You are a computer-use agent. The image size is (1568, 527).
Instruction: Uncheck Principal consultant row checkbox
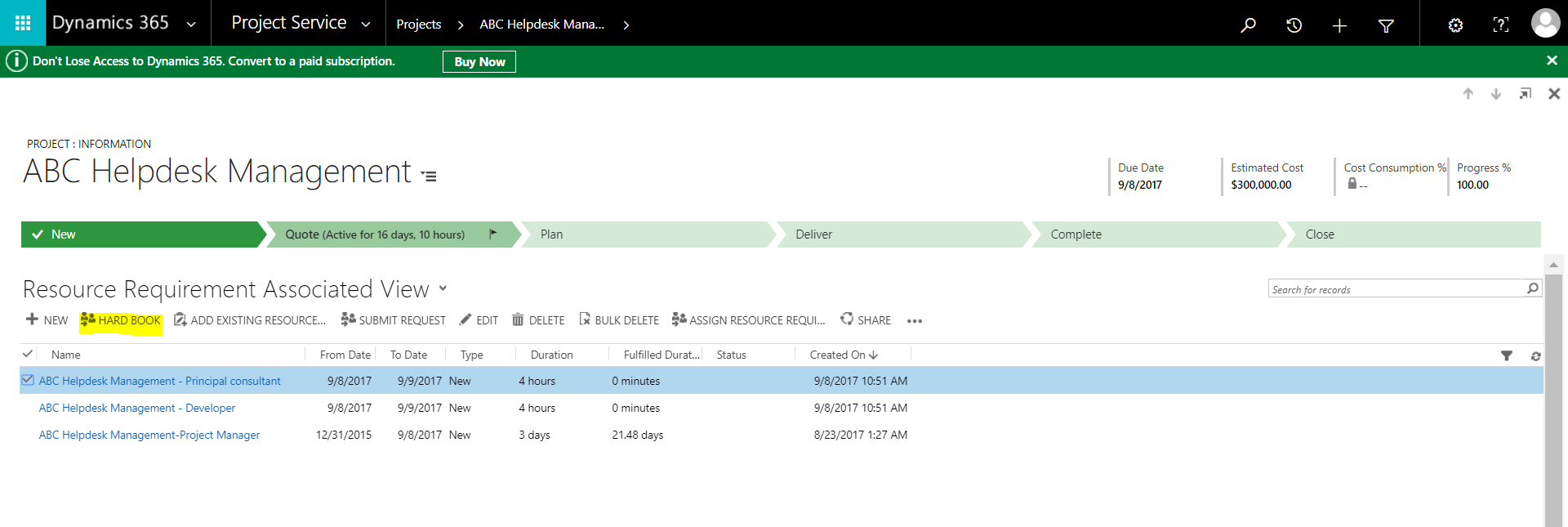(x=28, y=380)
